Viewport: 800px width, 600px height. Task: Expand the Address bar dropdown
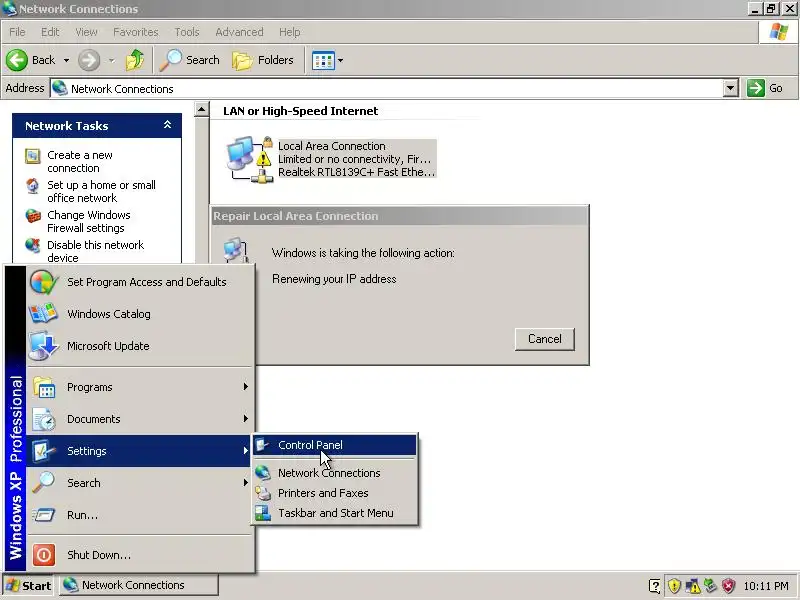[x=731, y=88]
